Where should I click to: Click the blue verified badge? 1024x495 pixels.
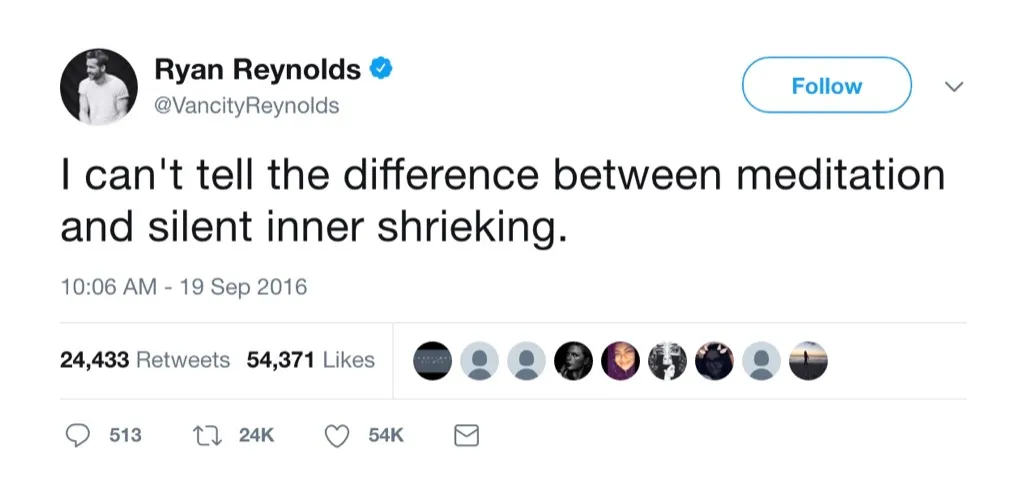pyautogui.click(x=381, y=69)
